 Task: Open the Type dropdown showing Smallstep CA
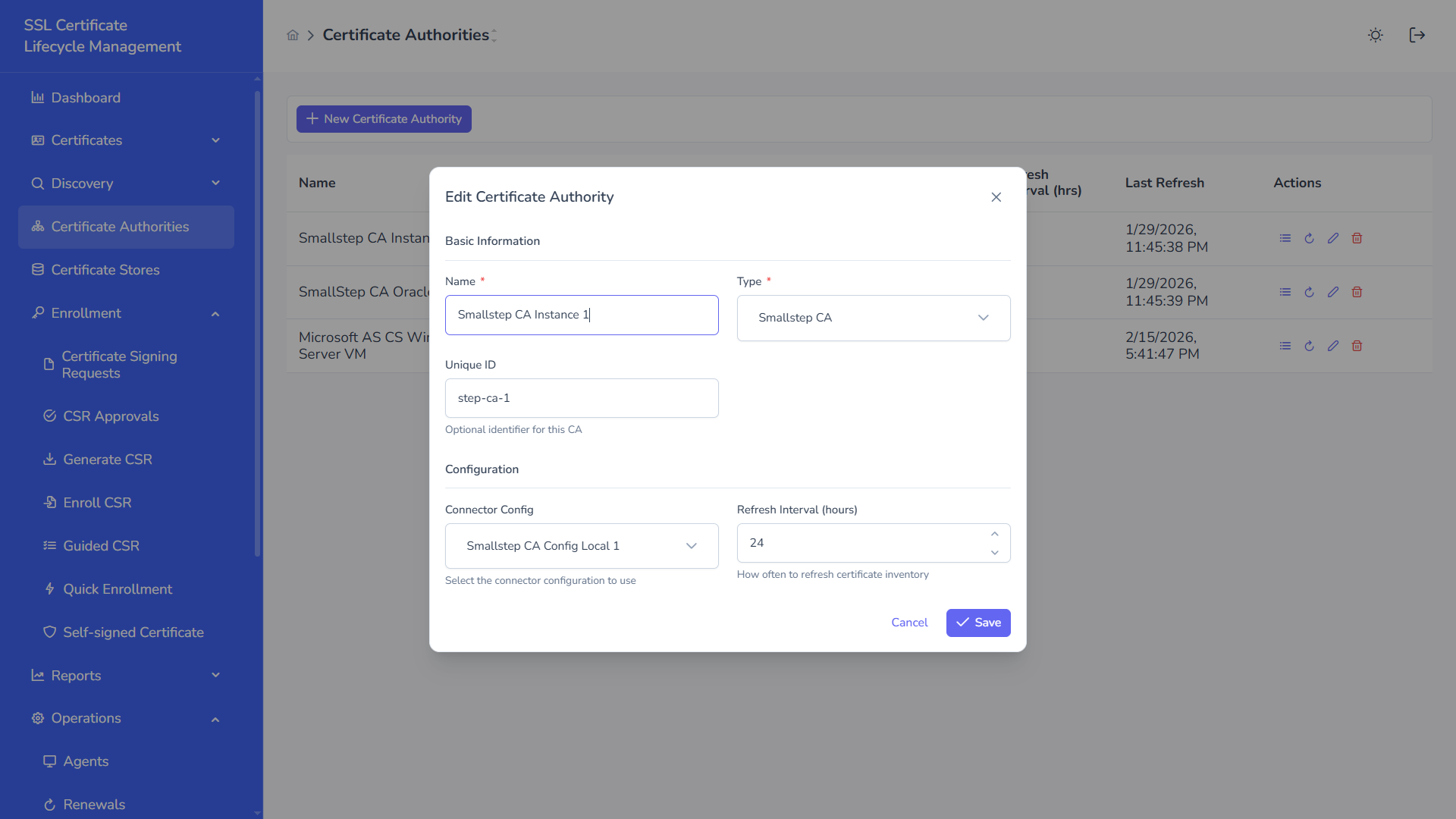click(873, 318)
